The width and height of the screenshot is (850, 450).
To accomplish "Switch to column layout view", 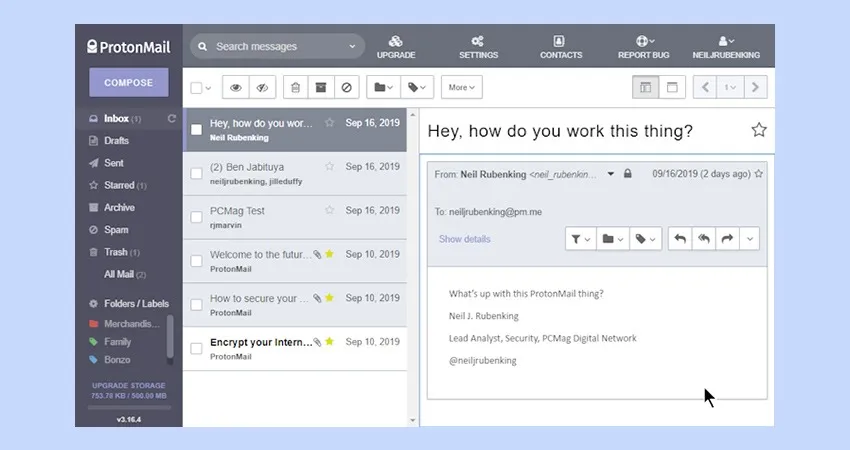I will point(646,87).
